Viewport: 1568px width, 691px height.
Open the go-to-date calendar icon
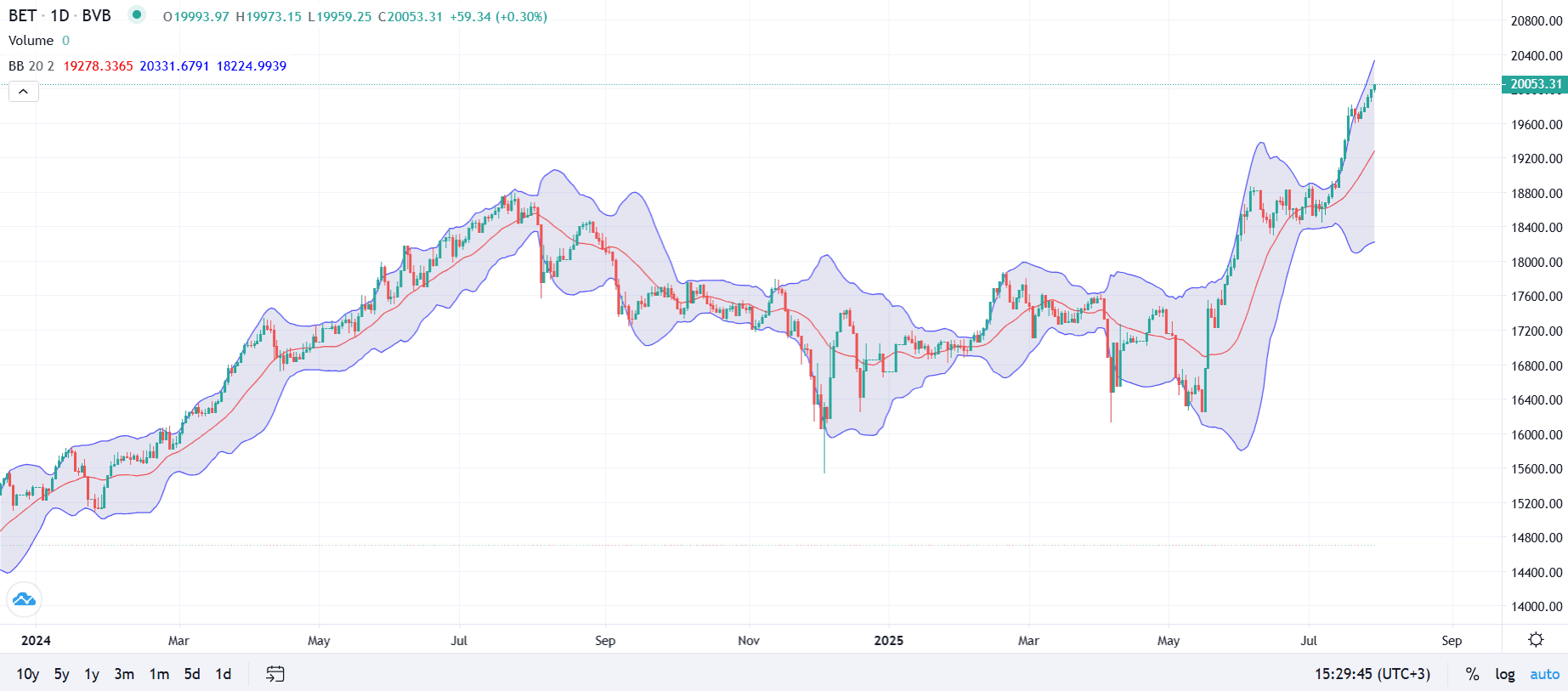[275, 674]
